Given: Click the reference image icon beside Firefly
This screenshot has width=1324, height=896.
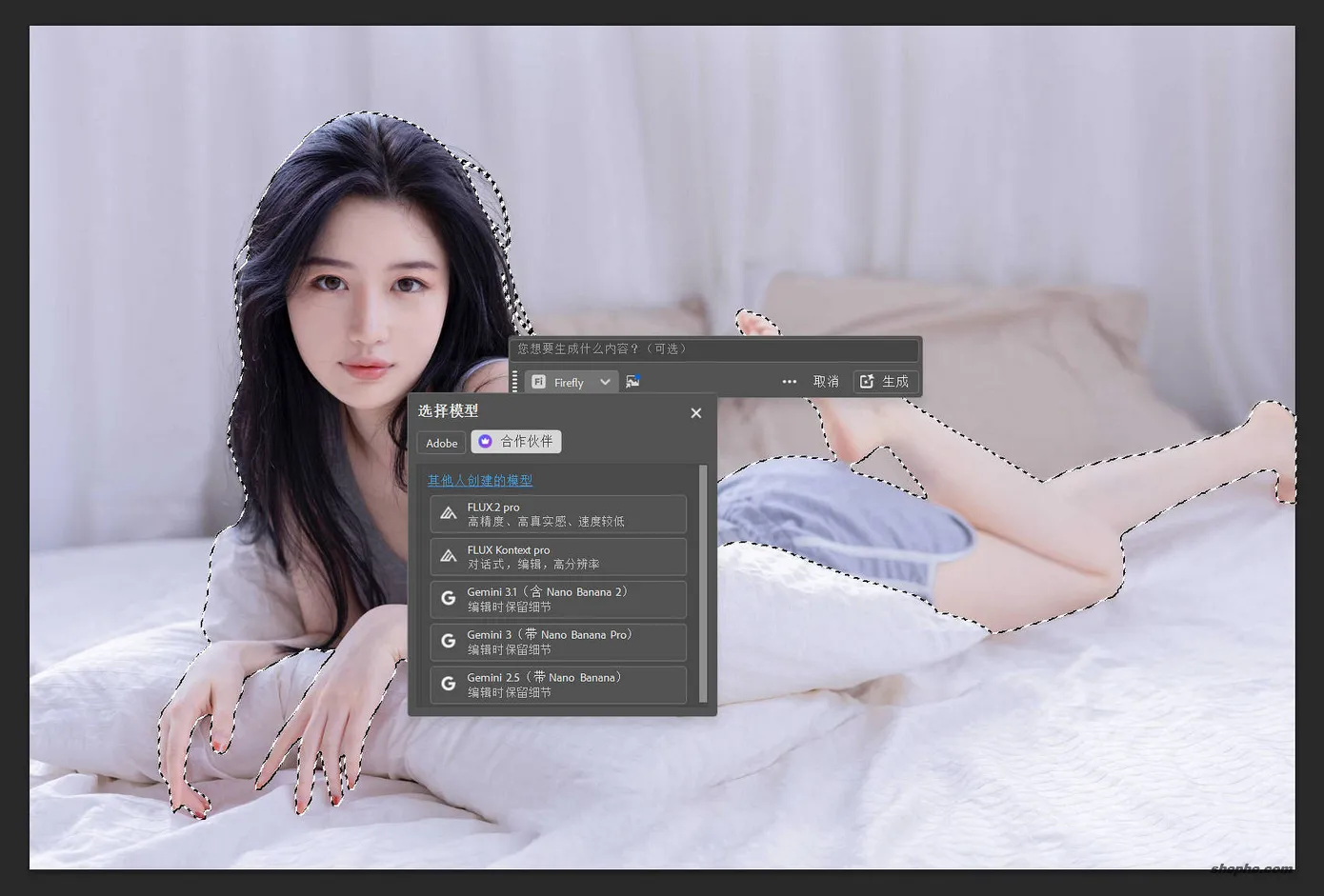Looking at the screenshot, I should tap(632, 382).
